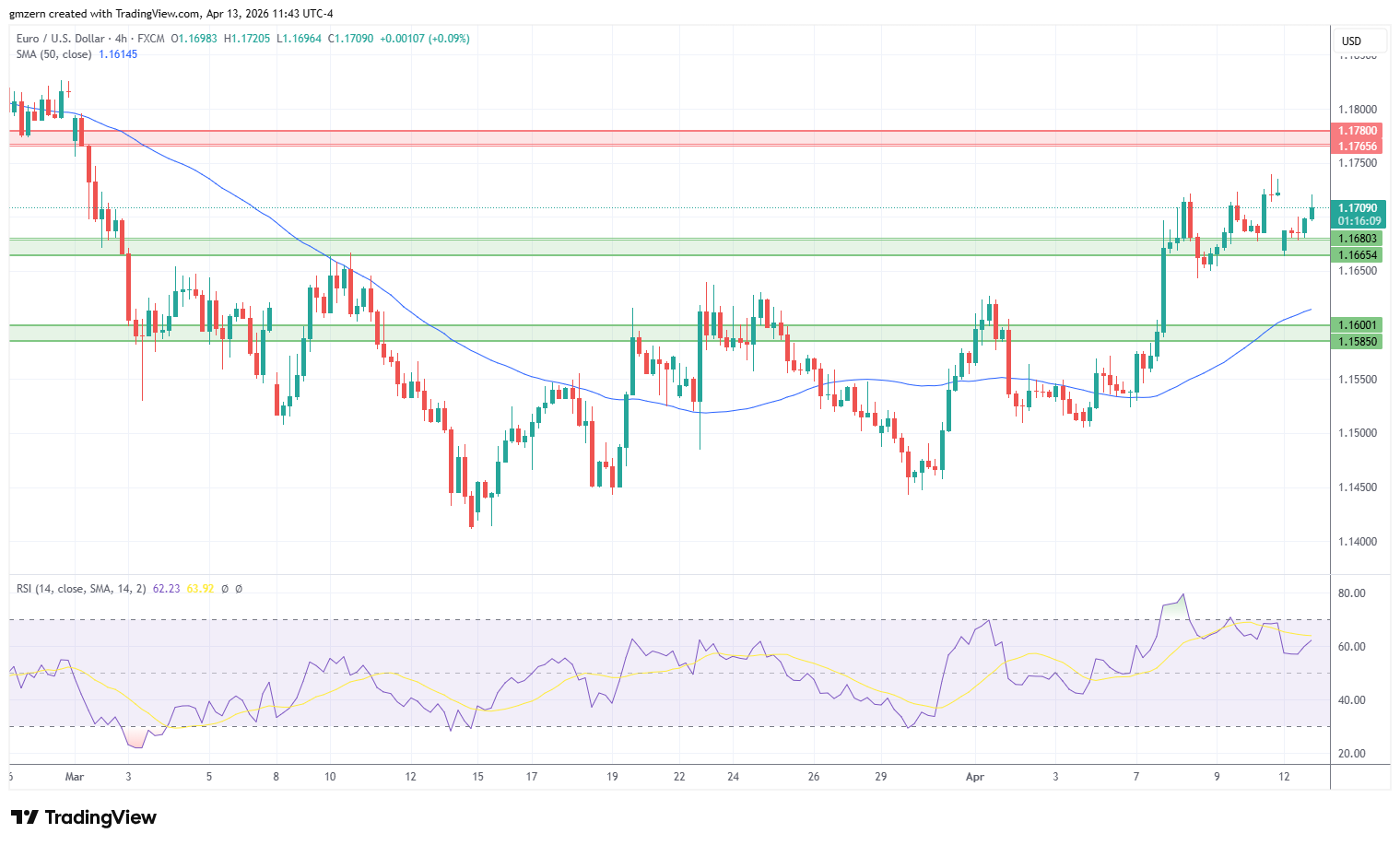Open the USD currency selector

(1359, 41)
